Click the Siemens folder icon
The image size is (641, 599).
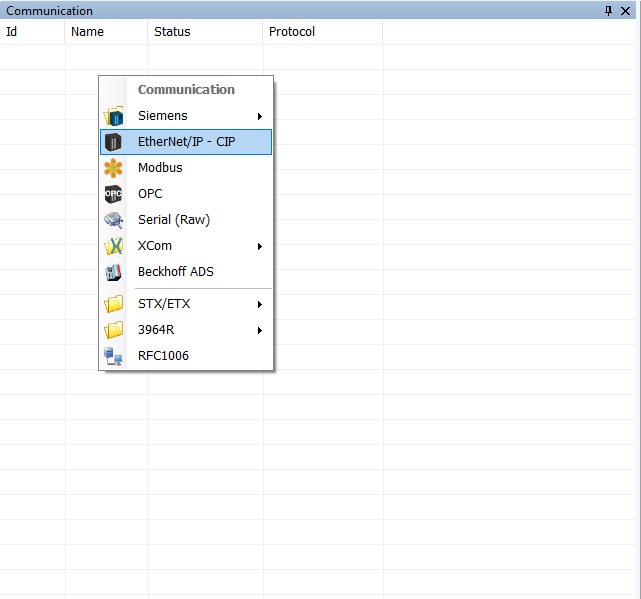(113, 116)
